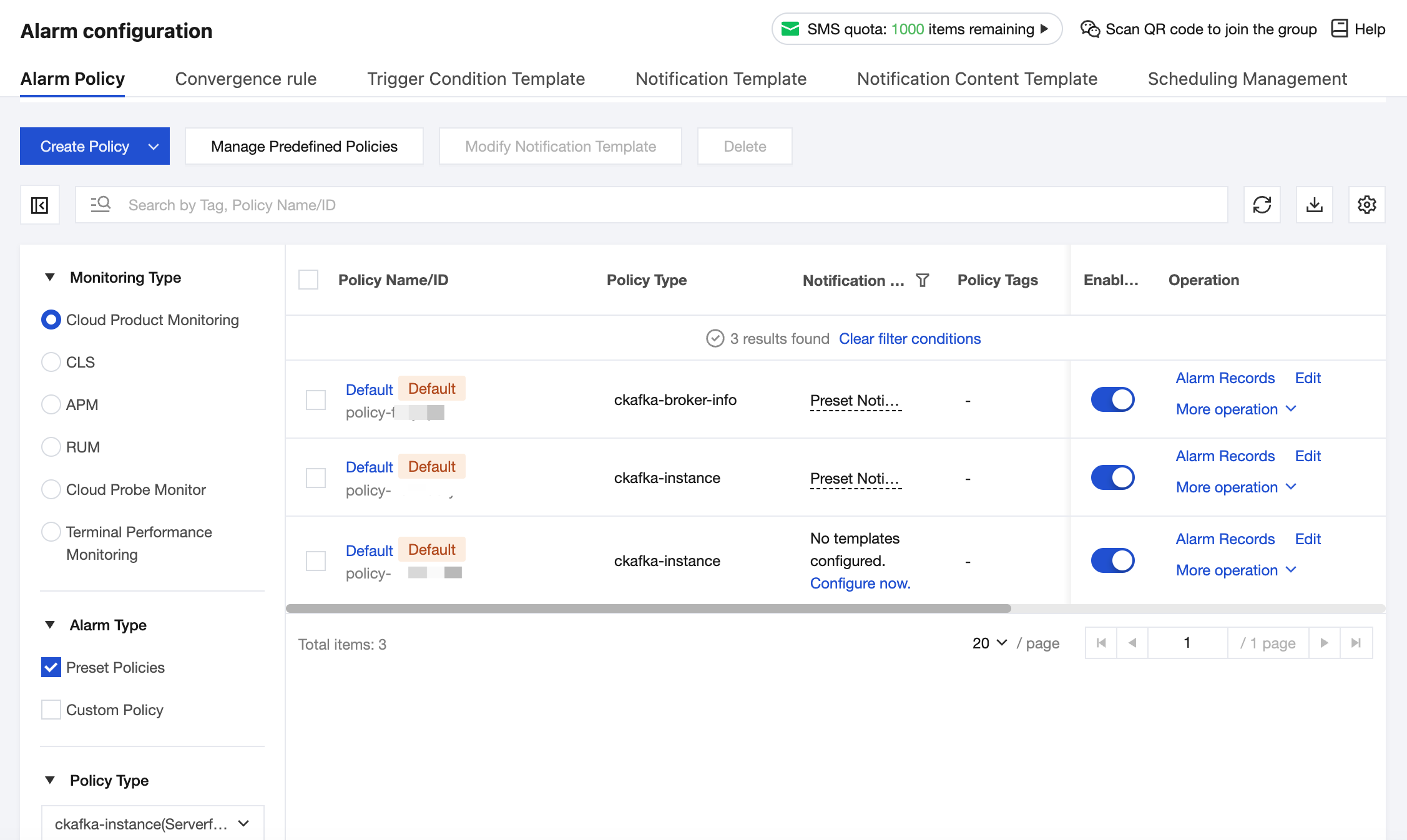Collapse the left filter sidebar panel icon

pos(40,205)
